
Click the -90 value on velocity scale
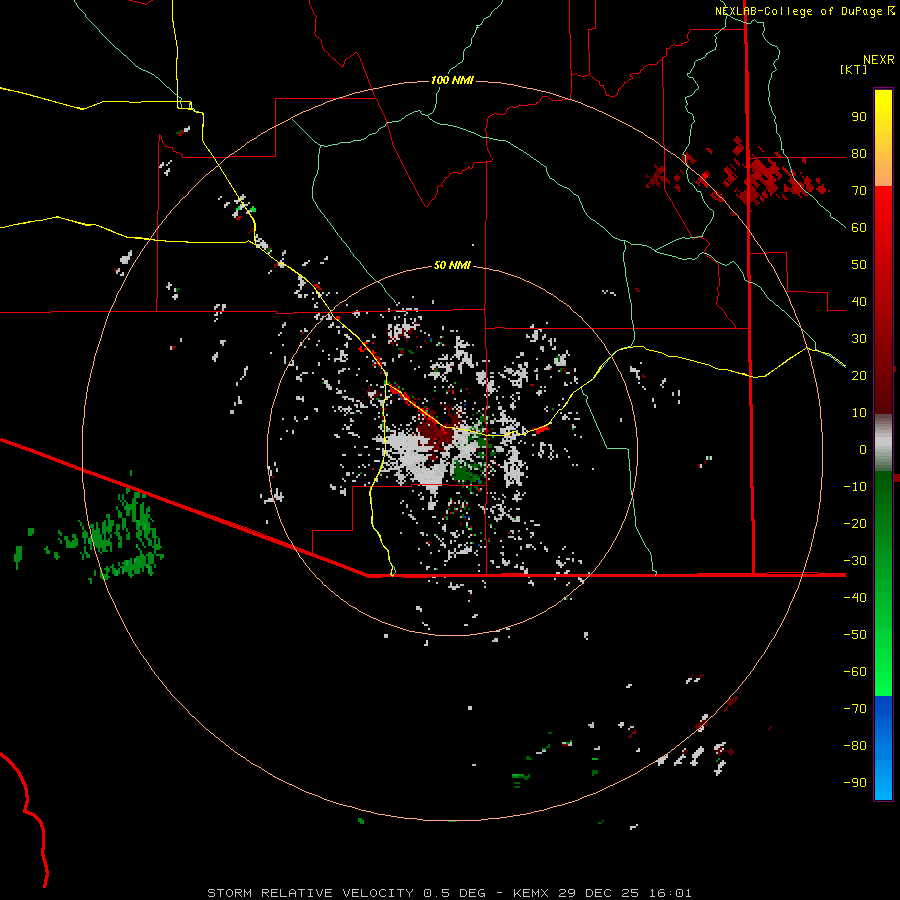click(x=855, y=782)
